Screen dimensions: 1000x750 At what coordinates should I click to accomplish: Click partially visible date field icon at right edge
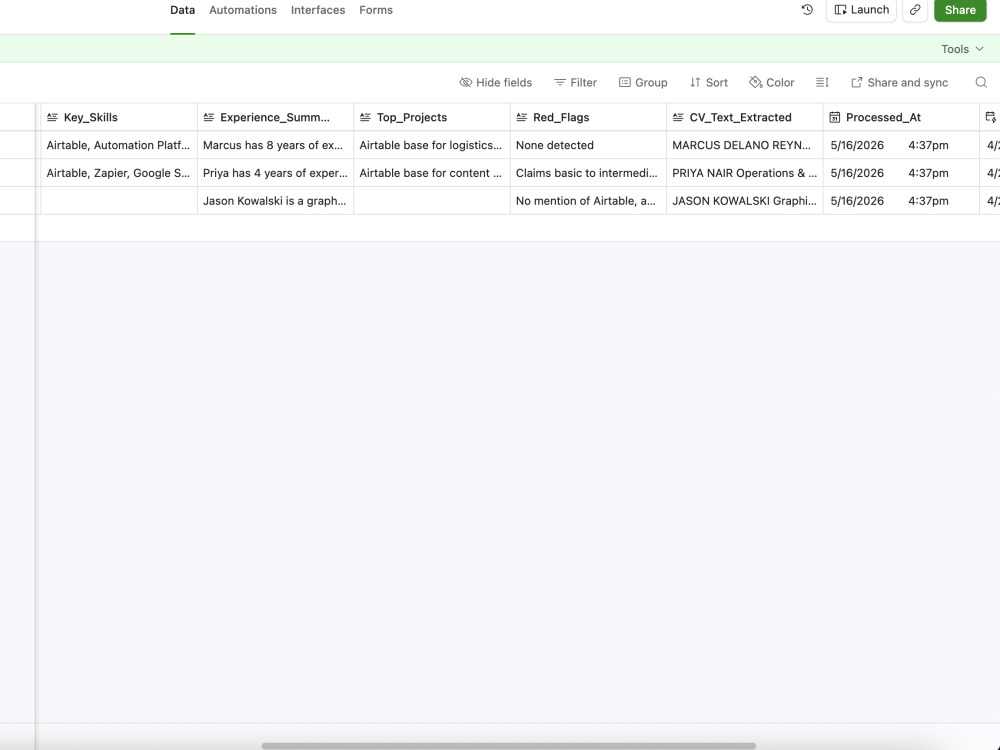coord(990,117)
